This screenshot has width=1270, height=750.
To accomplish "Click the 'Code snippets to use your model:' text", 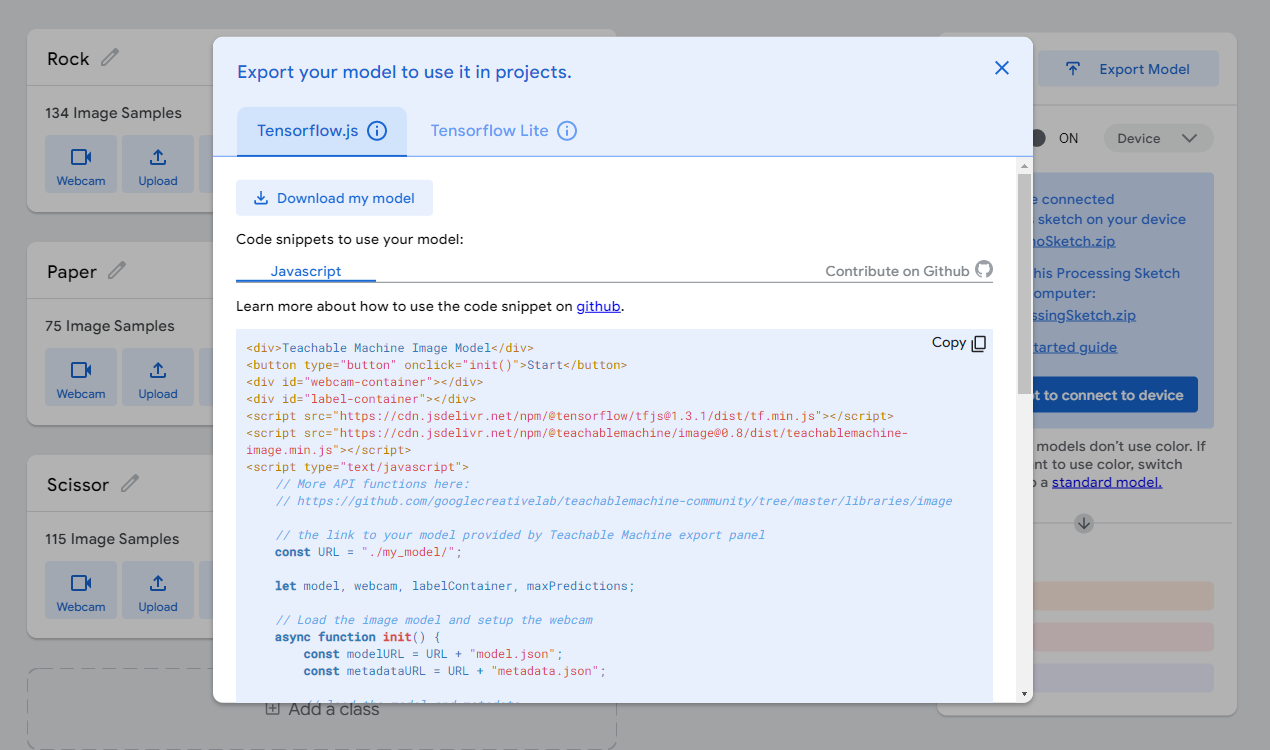I will (350, 240).
